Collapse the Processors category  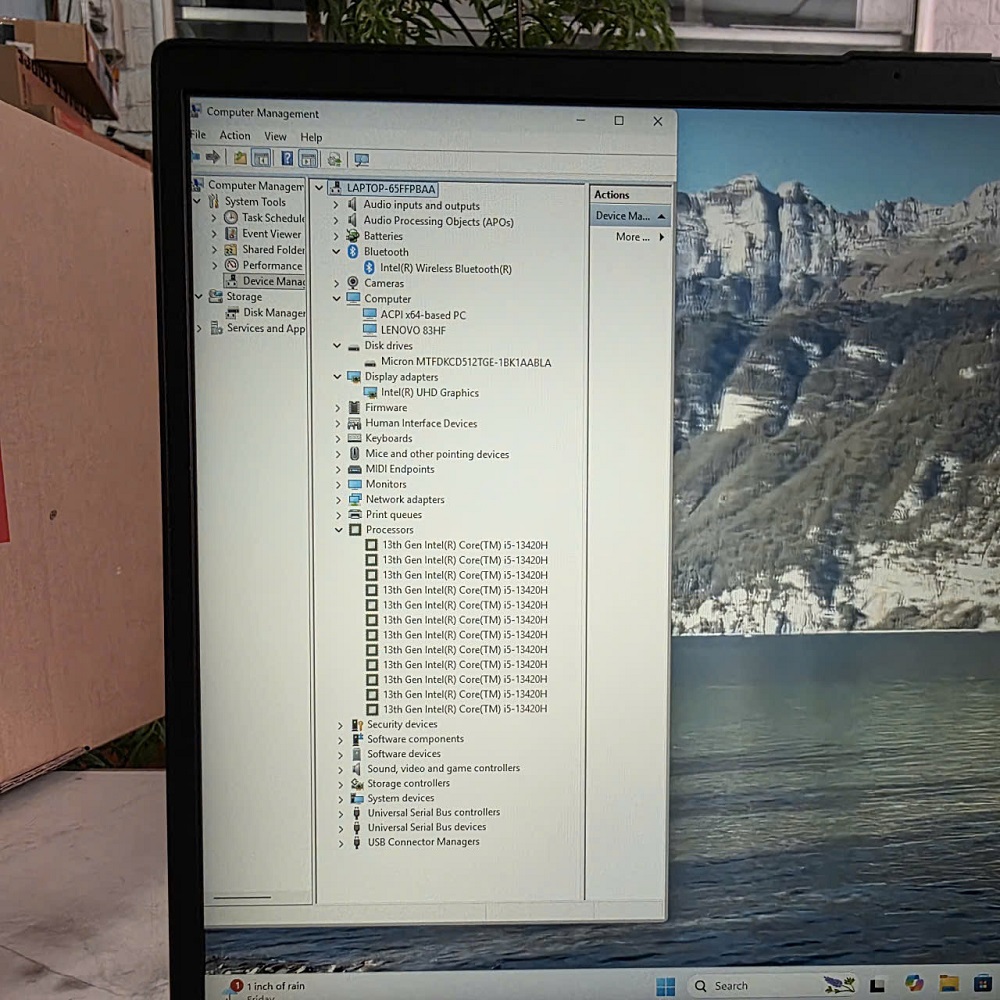339,529
